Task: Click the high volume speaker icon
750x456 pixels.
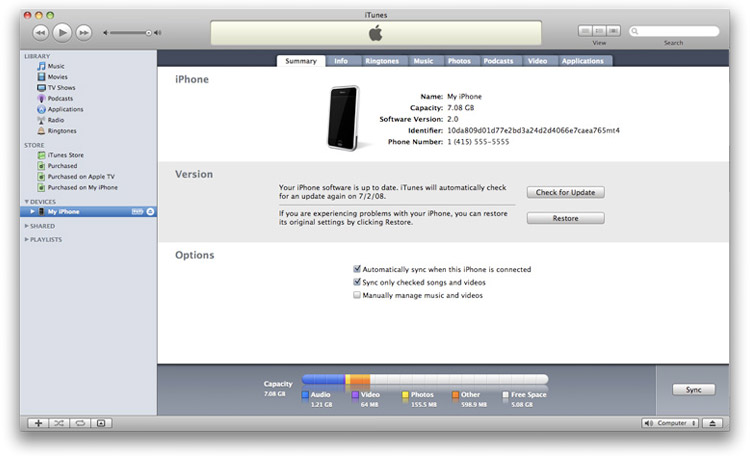Action: tap(157, 33)
